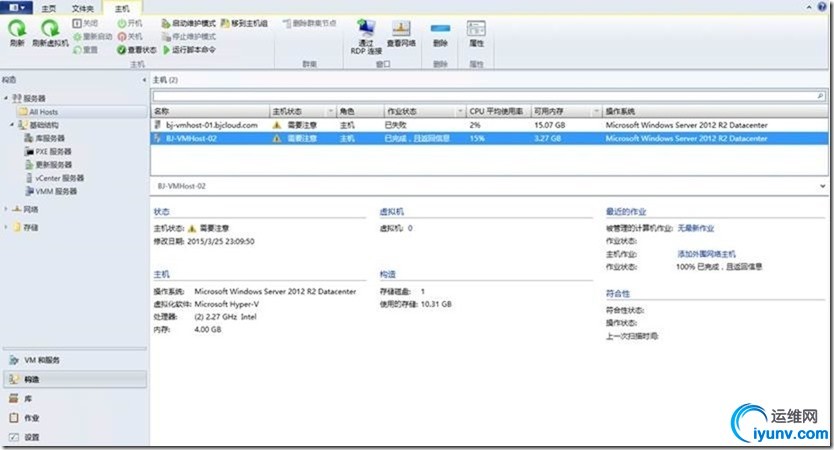The height and width of the screenshot is (450, 834).
Task: Click the 重置 reset button
Action: coord(85,49)
